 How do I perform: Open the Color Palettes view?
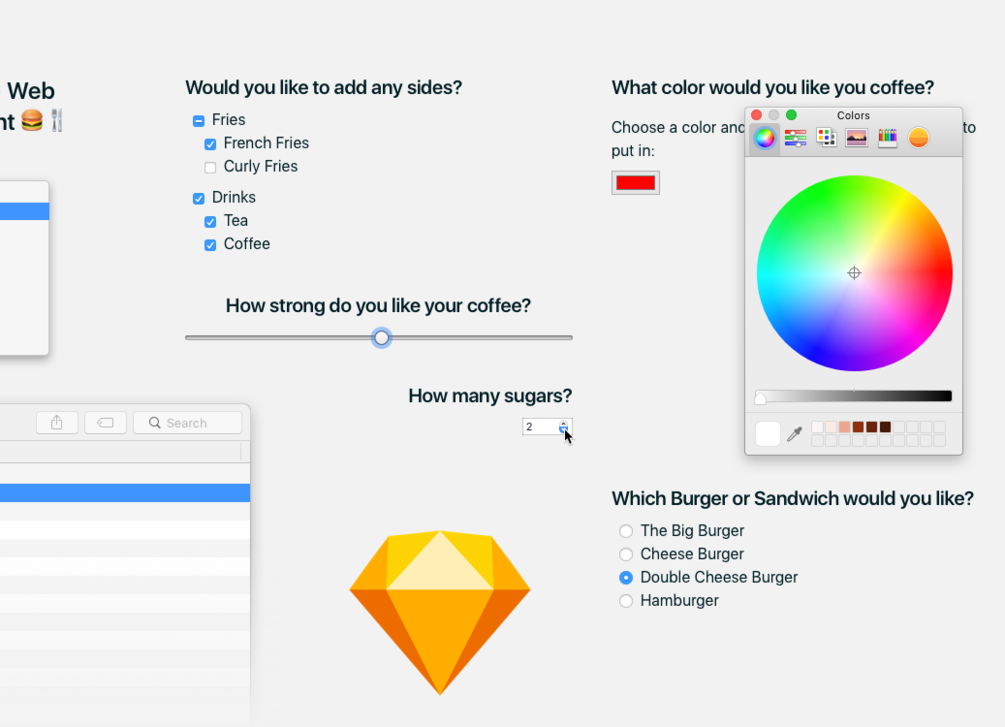[826, 138]
